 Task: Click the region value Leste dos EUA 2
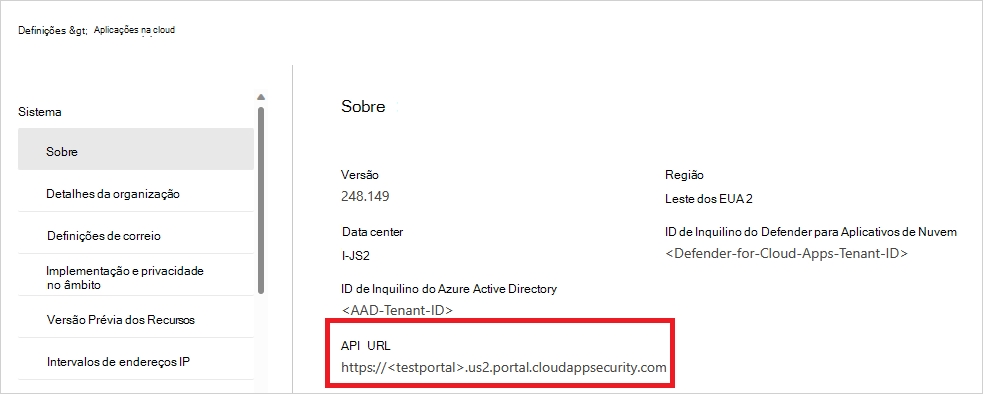708,199
